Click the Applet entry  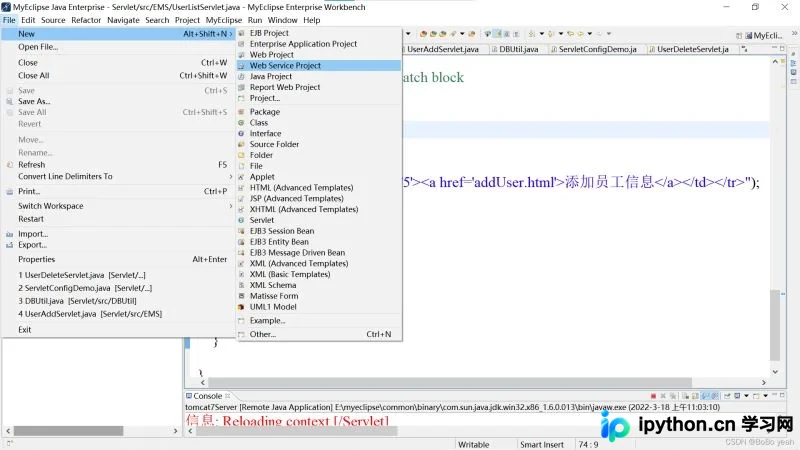point(319,177)
